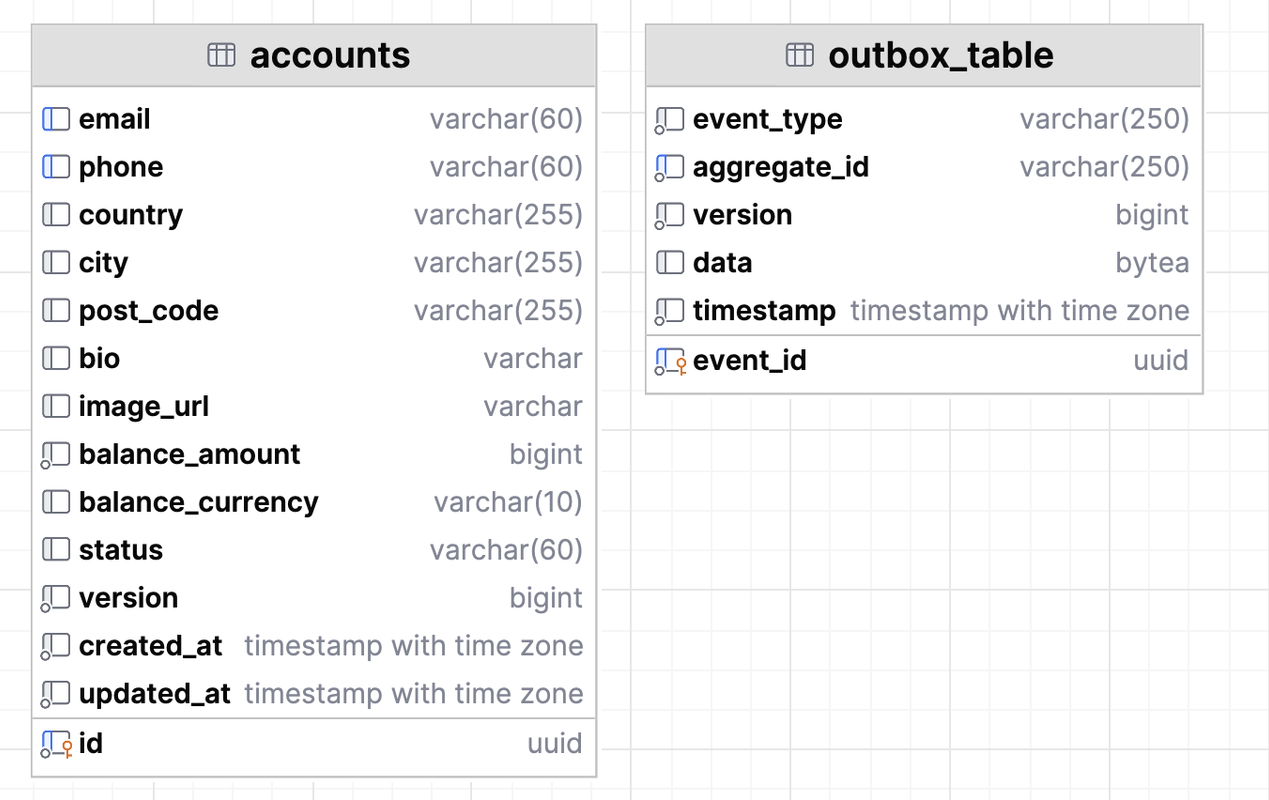Click the balance_amount column icon

[55, 455]
